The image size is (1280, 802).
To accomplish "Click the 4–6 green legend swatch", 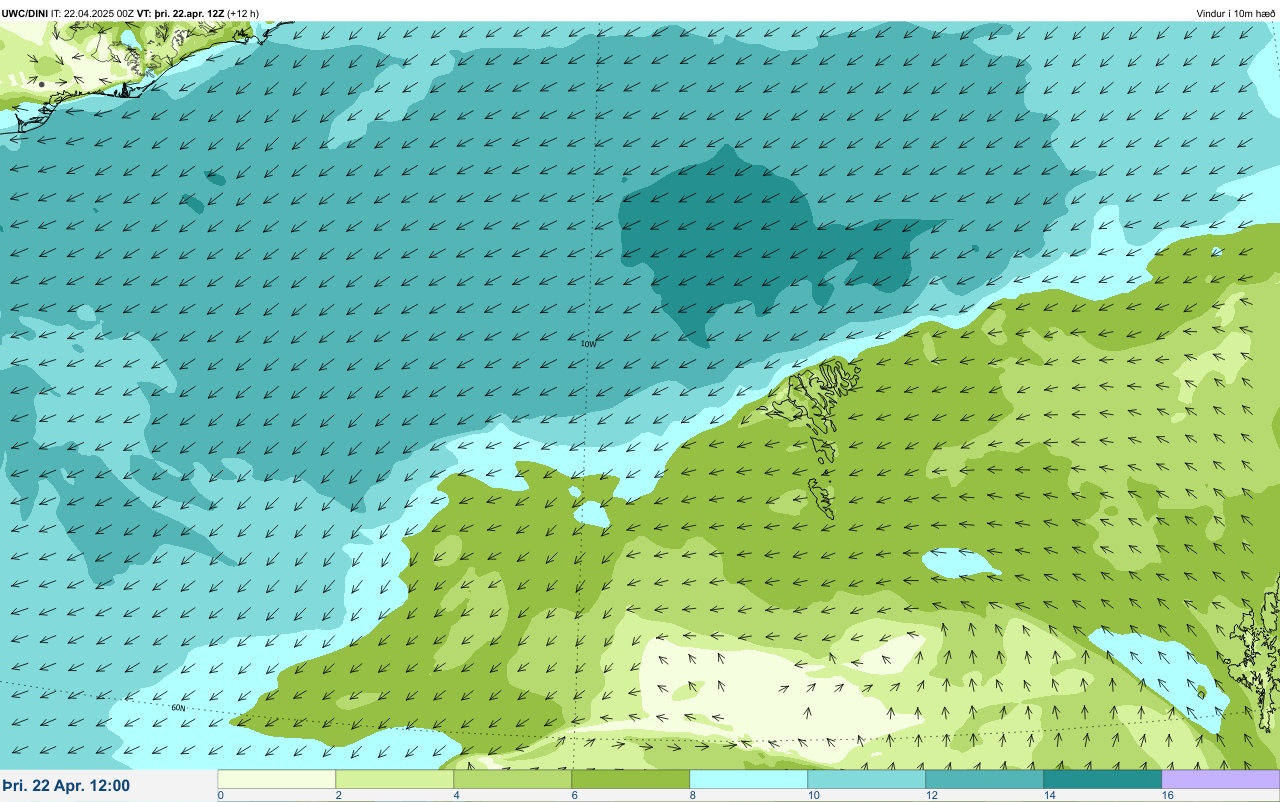I will click(513, 779).
